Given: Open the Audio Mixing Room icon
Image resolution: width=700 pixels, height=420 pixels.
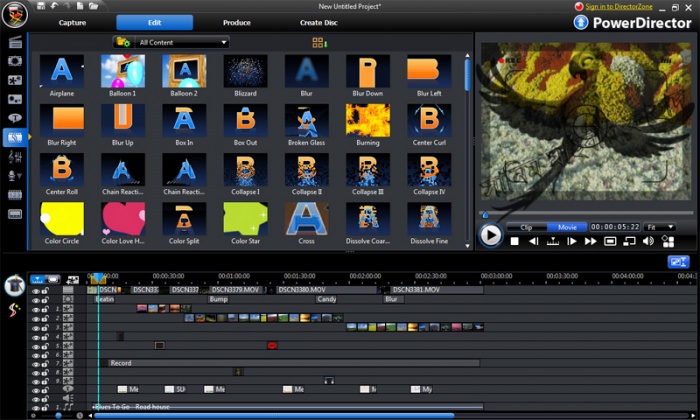Looking at the screenshot, I should pos(15,157).
